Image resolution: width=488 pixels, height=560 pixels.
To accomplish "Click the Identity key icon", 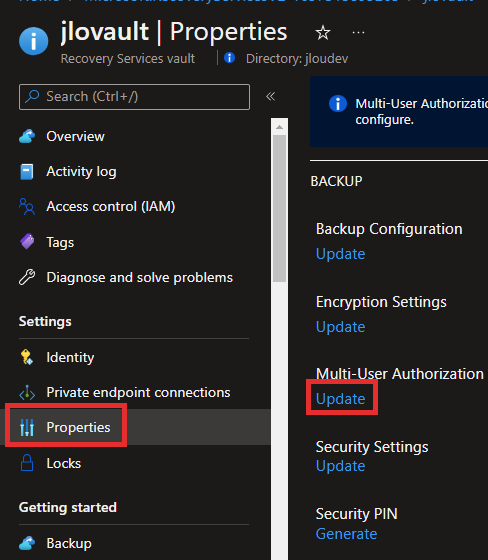I will pyautogui.click(x=27, y=357).
